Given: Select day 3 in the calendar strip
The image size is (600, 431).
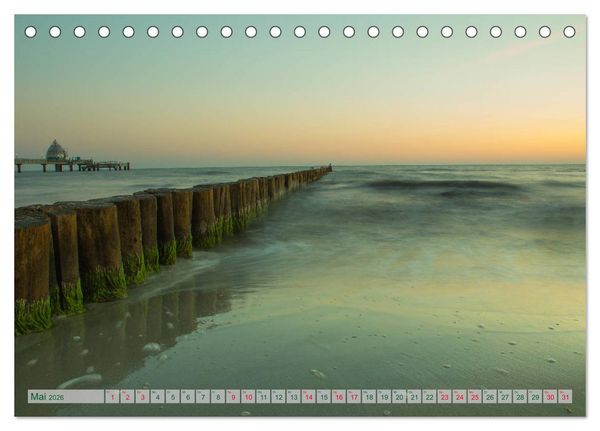Looking at the screenshot, I should (142, 397).
